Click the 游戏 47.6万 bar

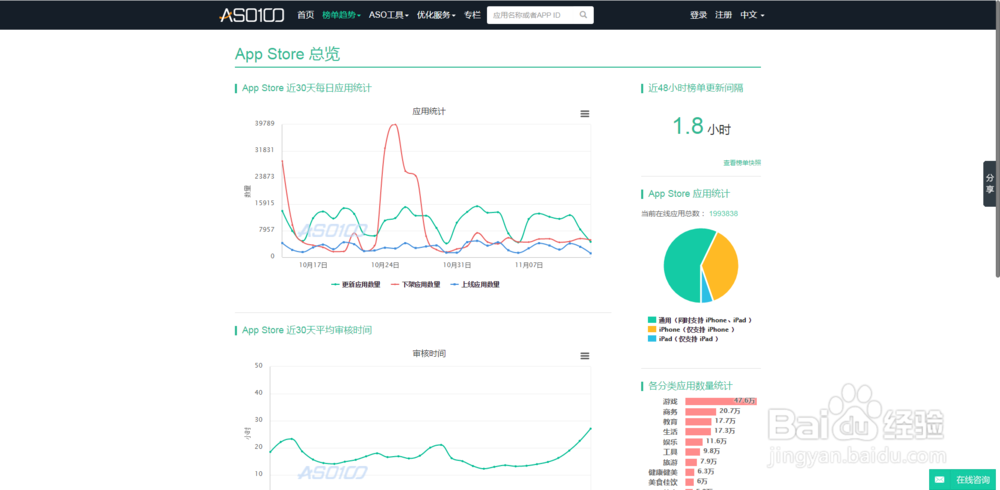pos(721,401)
